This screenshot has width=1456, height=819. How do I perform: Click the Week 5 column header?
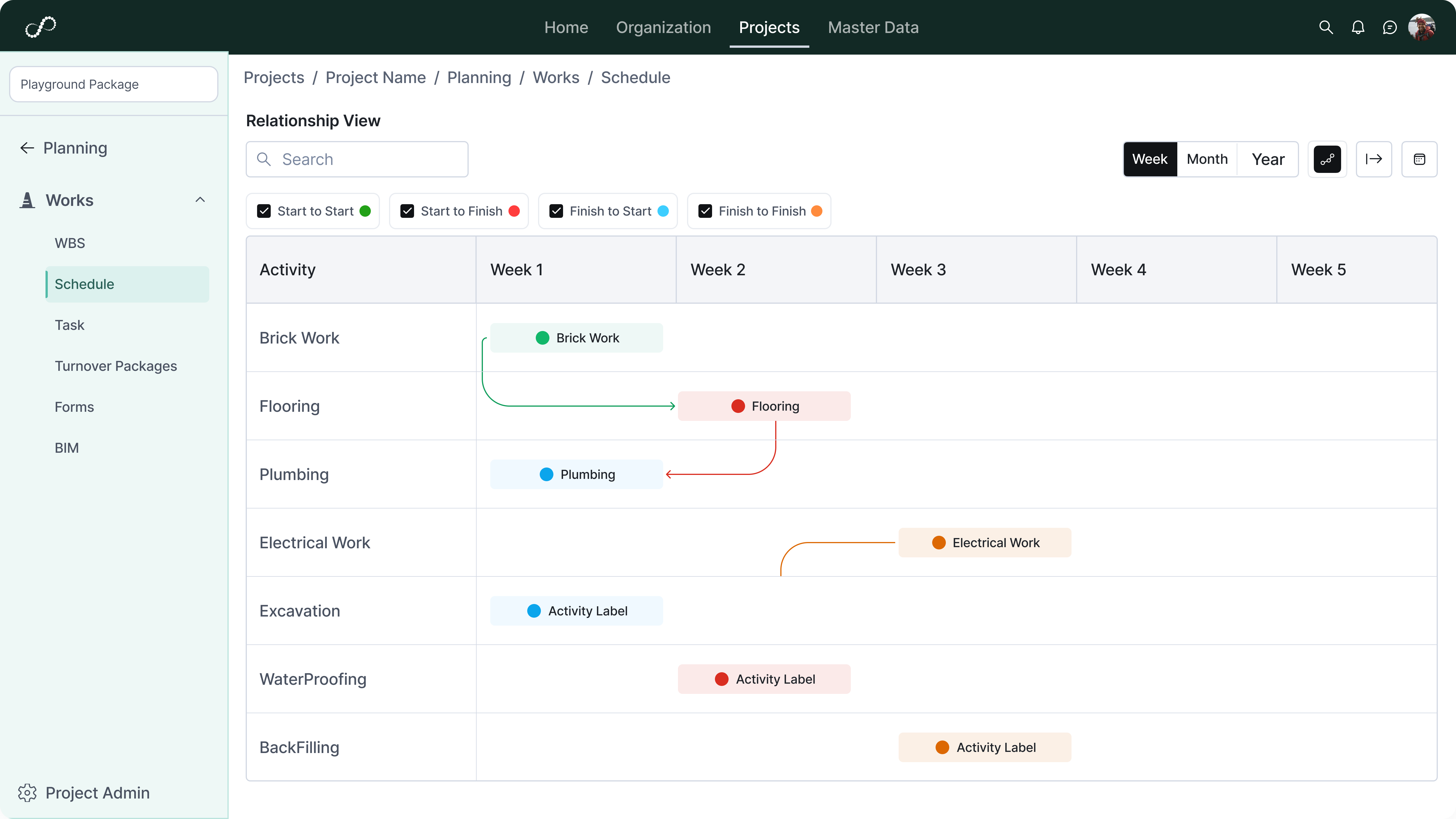click(x=1356, y=270)
